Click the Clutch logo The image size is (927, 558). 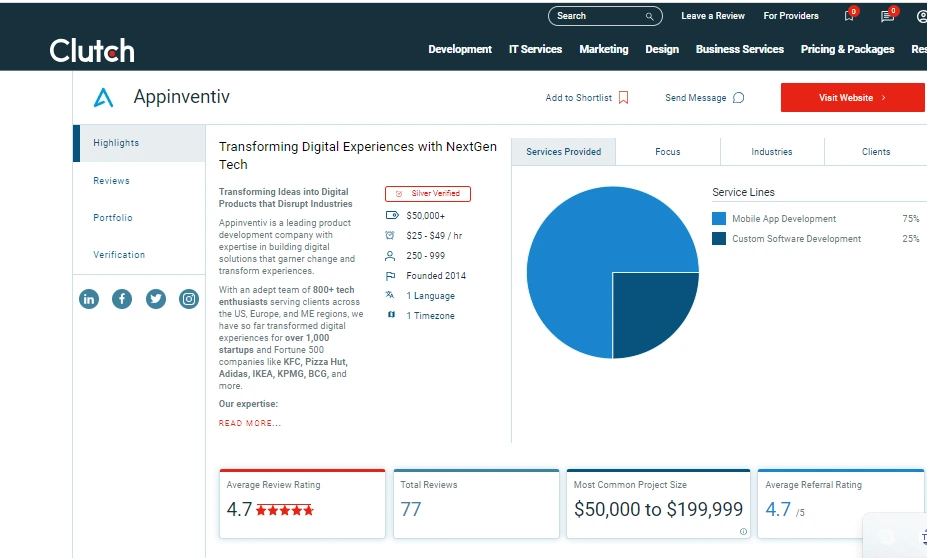tap(92, 51)
